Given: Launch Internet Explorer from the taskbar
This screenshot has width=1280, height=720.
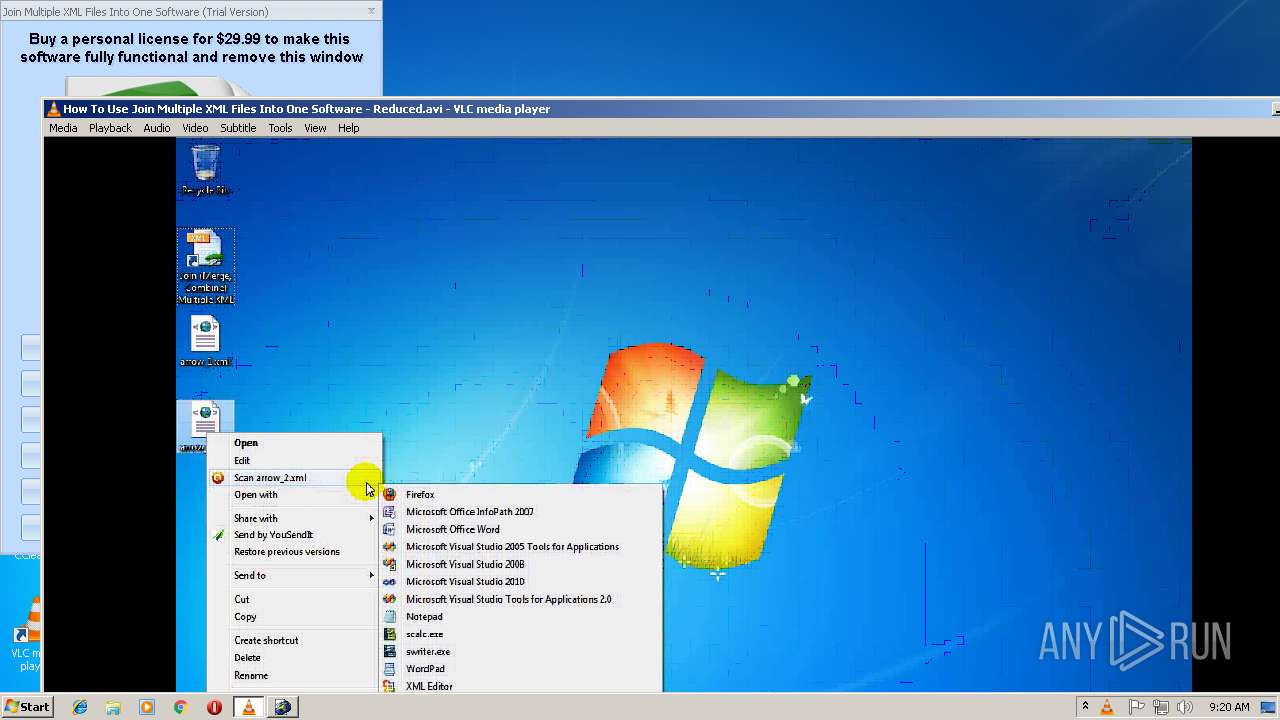Looking at the screenshot, I should click(x=80, y=707).
